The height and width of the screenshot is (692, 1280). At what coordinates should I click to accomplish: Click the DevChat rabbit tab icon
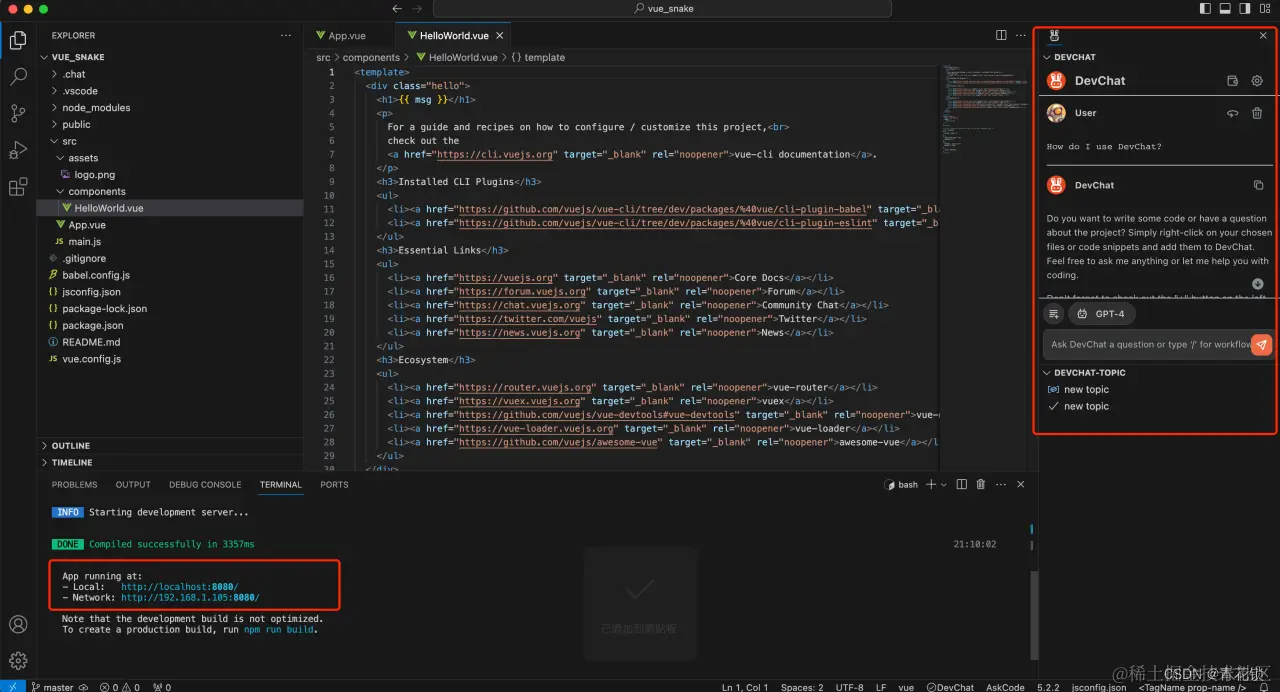click(x=1054, y=36)
